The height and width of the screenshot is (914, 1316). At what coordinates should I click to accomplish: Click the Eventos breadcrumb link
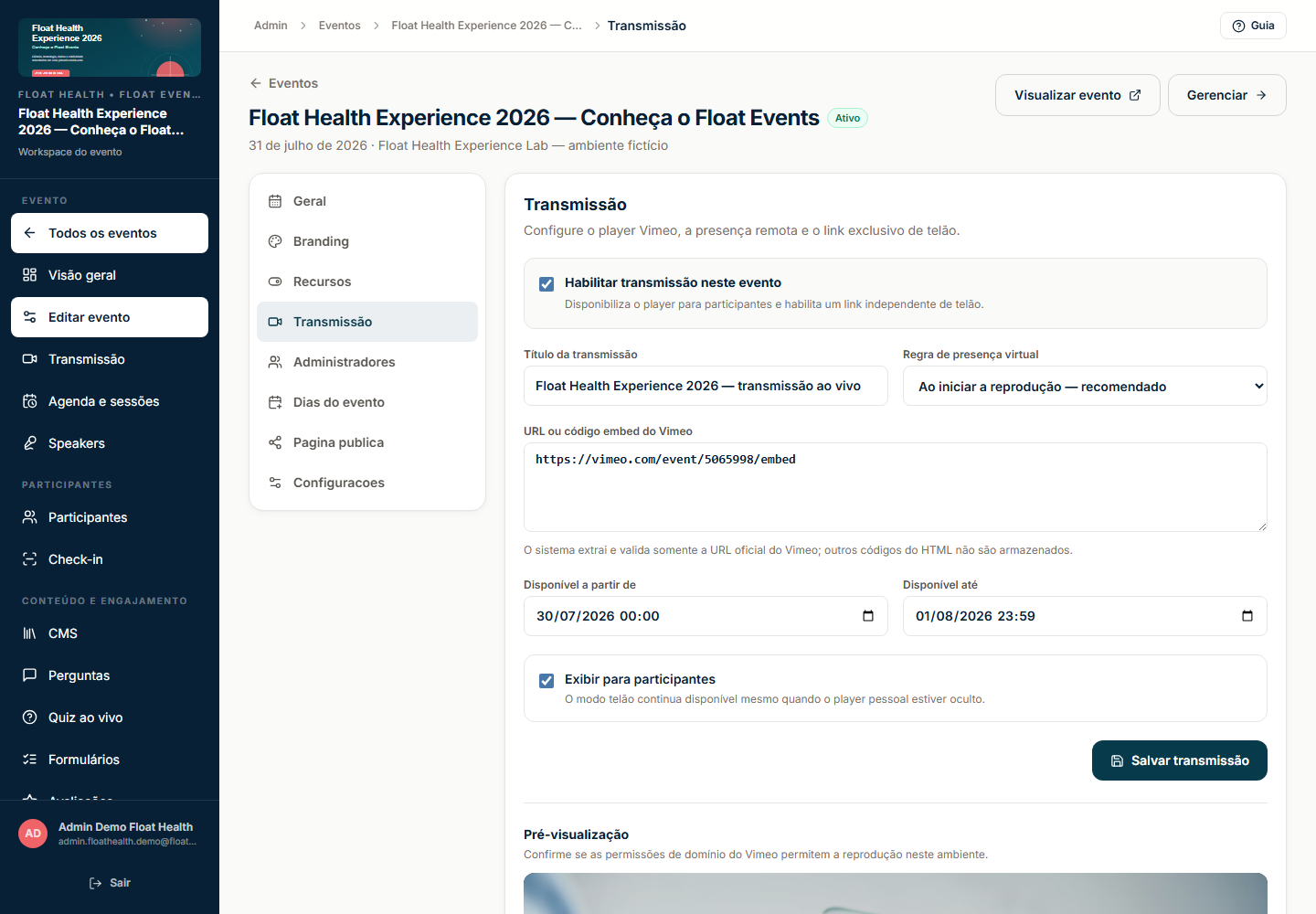[339, 26]
